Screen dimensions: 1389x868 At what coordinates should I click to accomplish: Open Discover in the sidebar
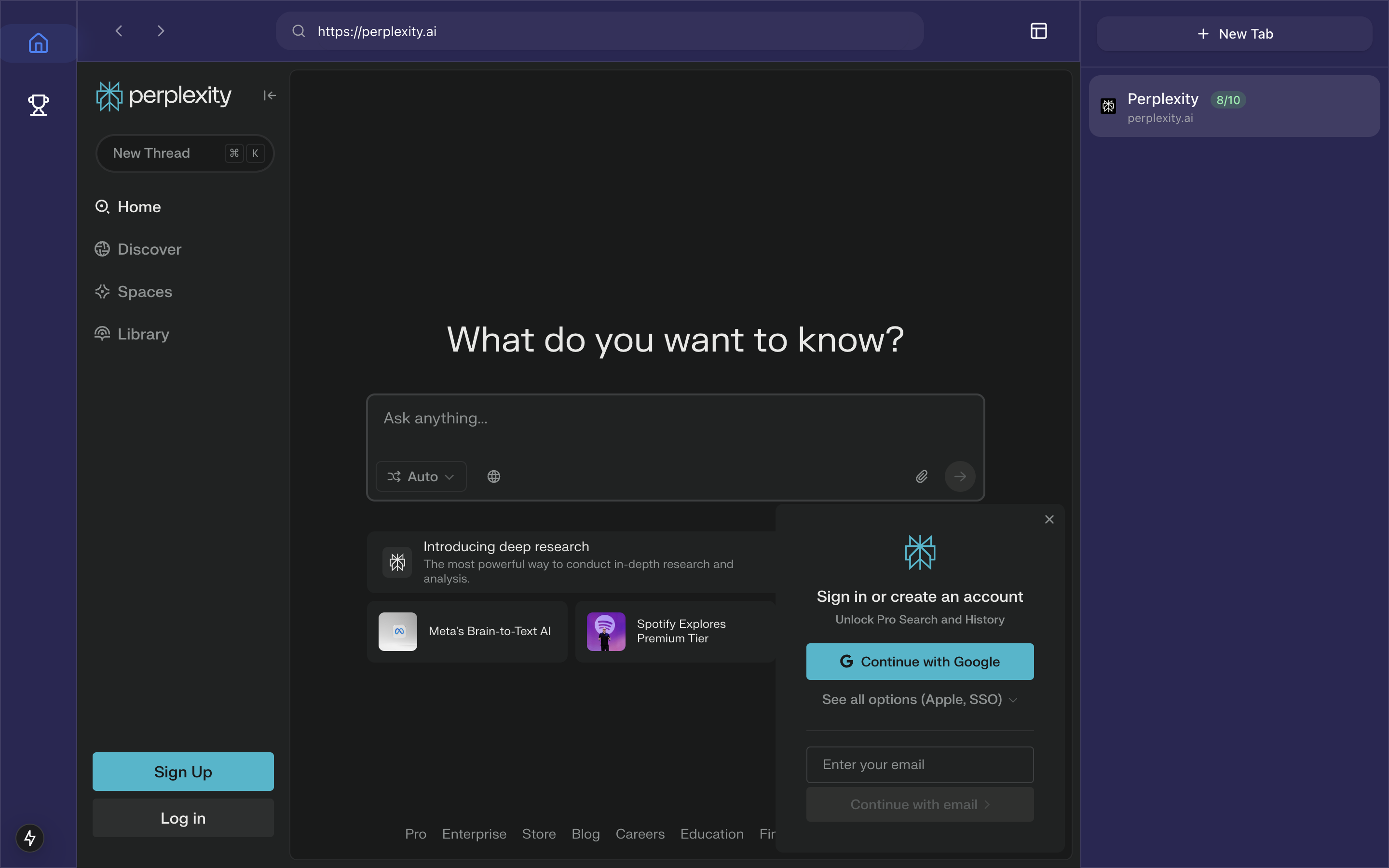point(149,249)
